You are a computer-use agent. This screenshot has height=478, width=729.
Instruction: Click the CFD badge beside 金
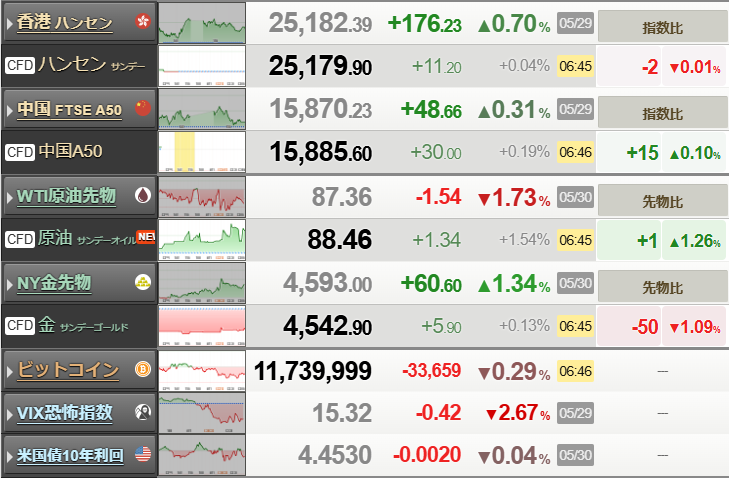tap(20, 325)
